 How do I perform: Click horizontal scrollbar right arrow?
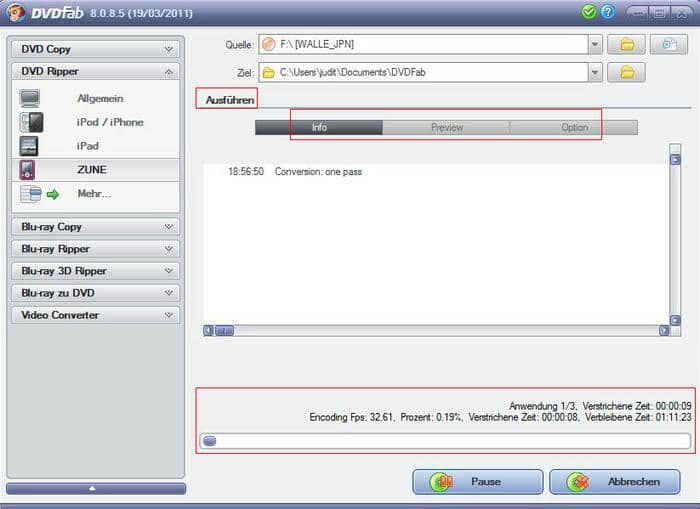pos(664,330)
